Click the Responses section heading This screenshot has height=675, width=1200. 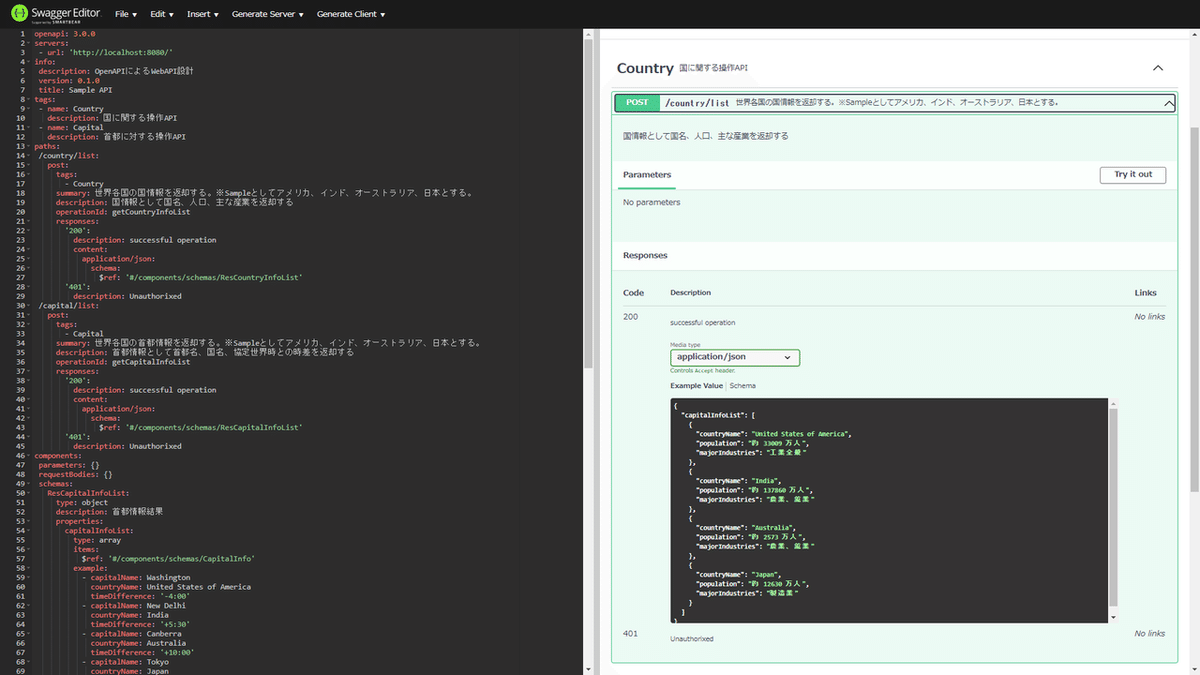click(x=645, y=255)
